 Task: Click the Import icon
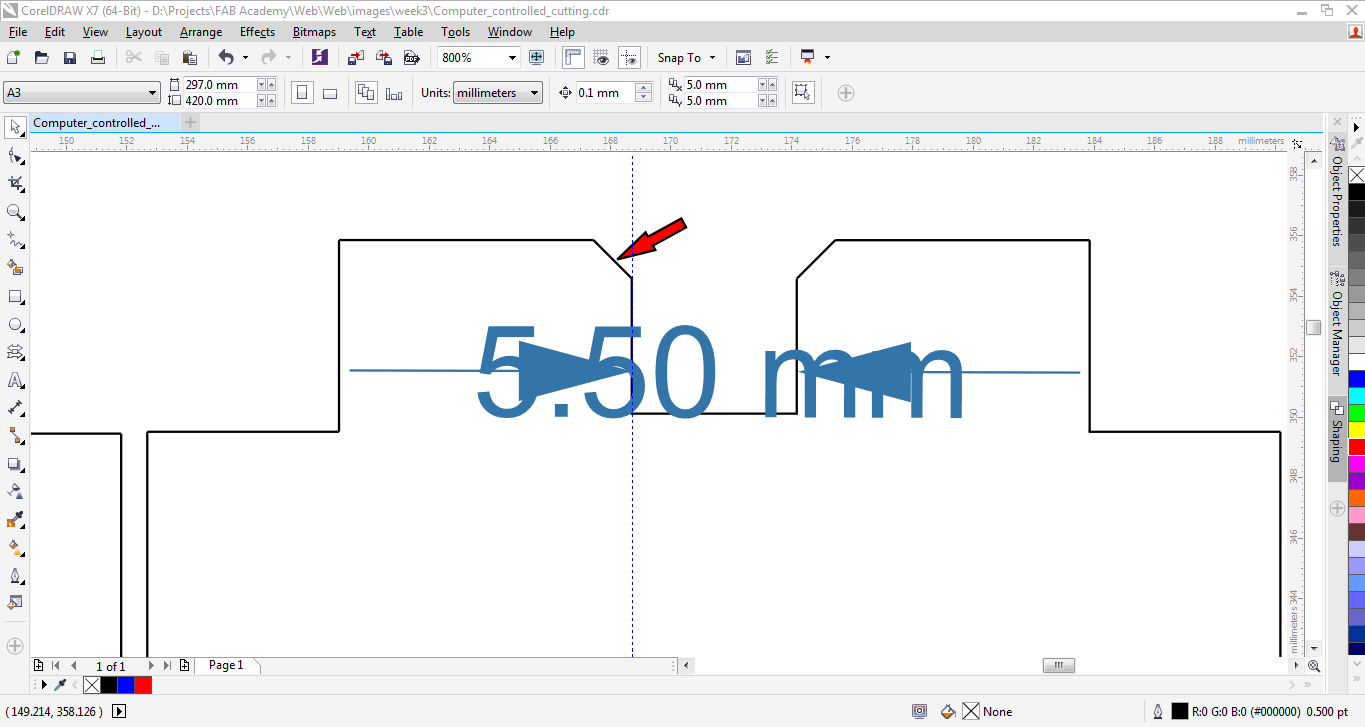coord(355,58)
